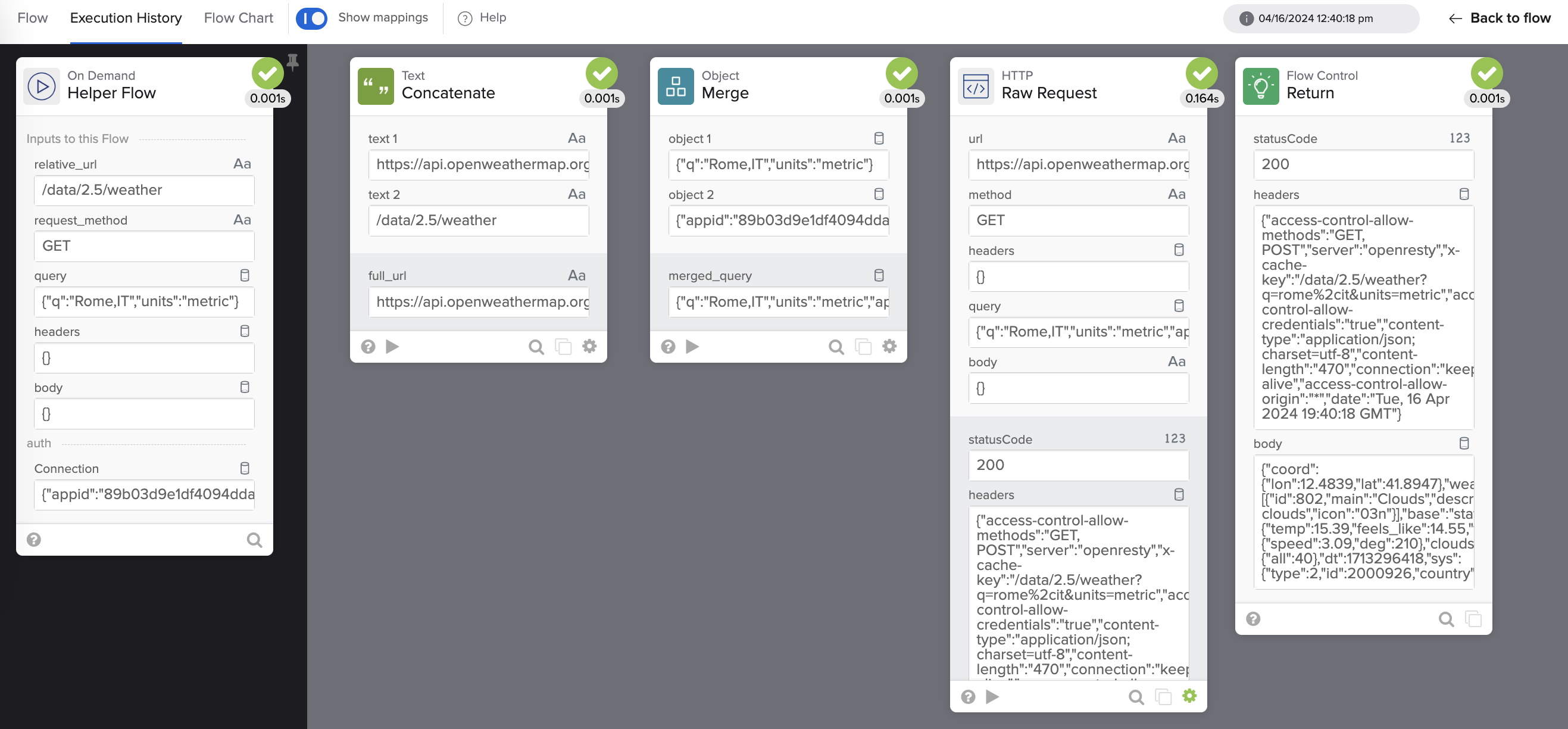The image size is (1568, 729).
Task: Open the Flow Chart tab
Action: (238, 18)
